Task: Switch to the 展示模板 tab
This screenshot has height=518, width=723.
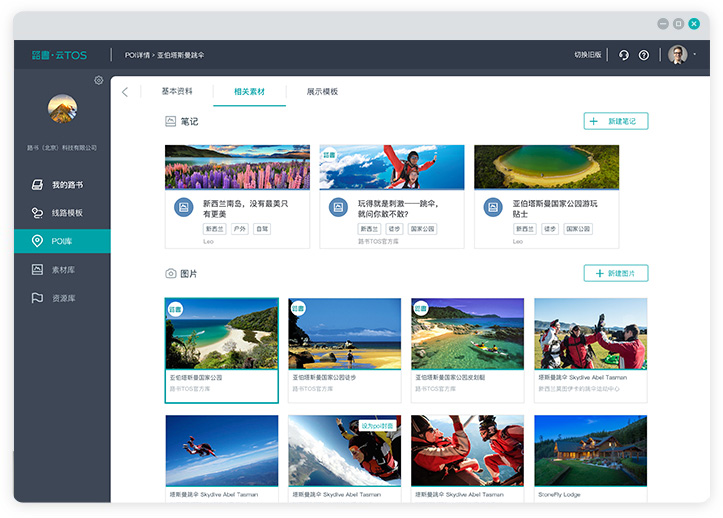Action: tap(322, 91)
